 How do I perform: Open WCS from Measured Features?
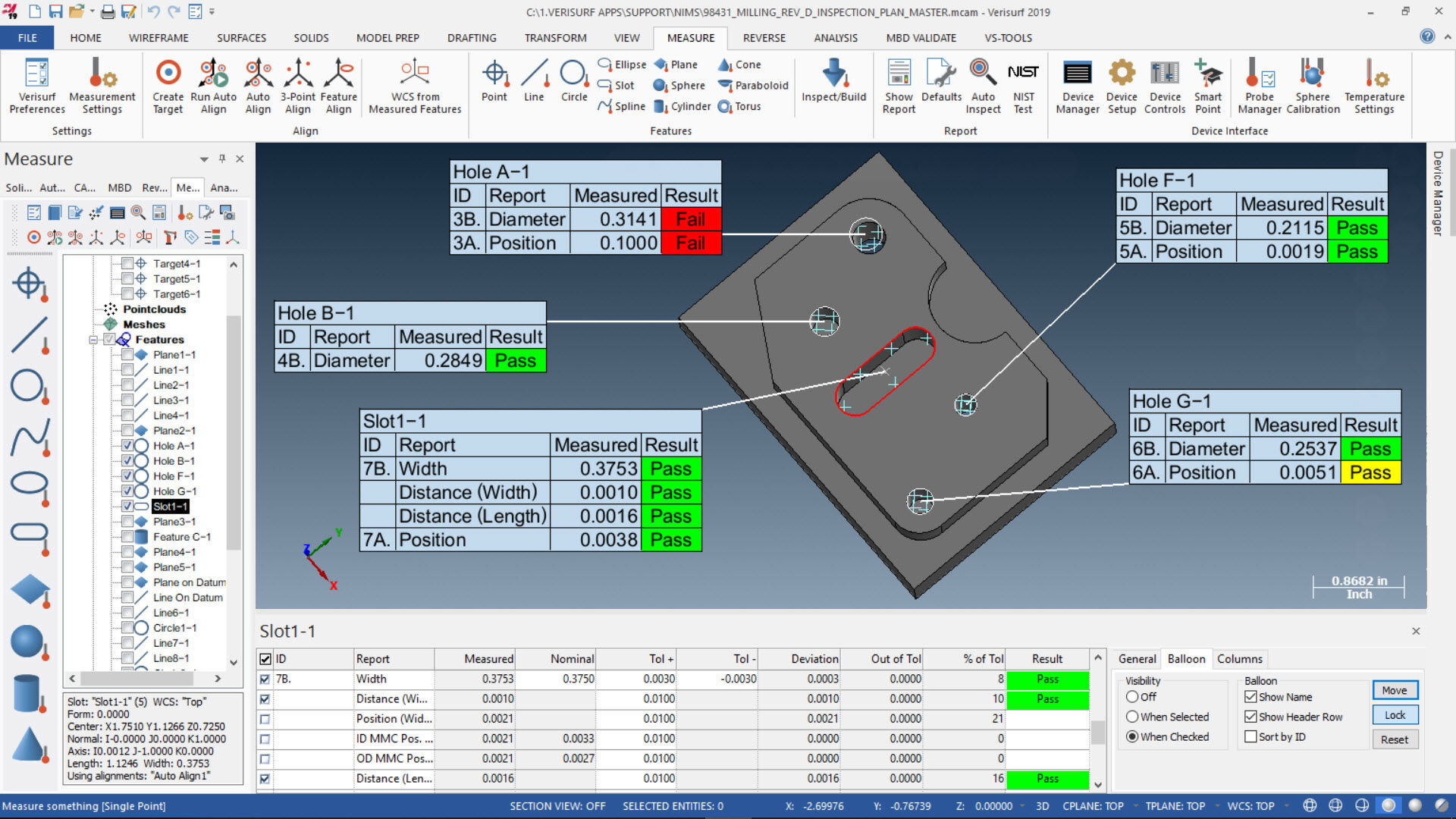(414, 85)
